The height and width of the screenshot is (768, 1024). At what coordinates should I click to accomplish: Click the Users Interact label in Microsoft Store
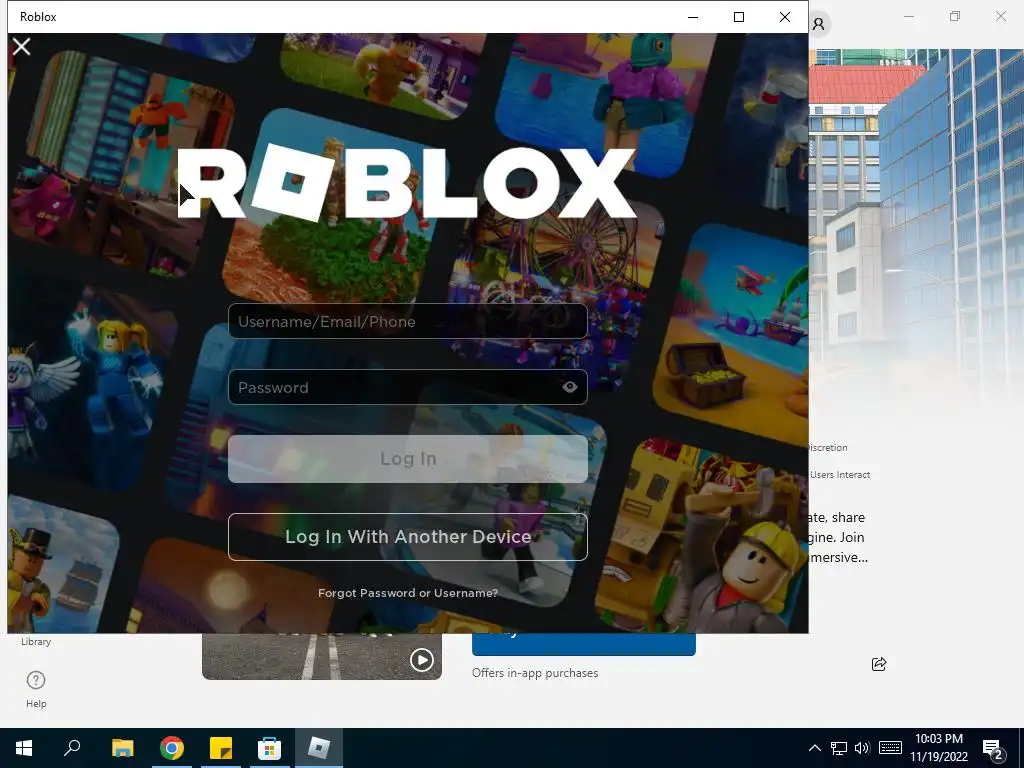point(840,475)
